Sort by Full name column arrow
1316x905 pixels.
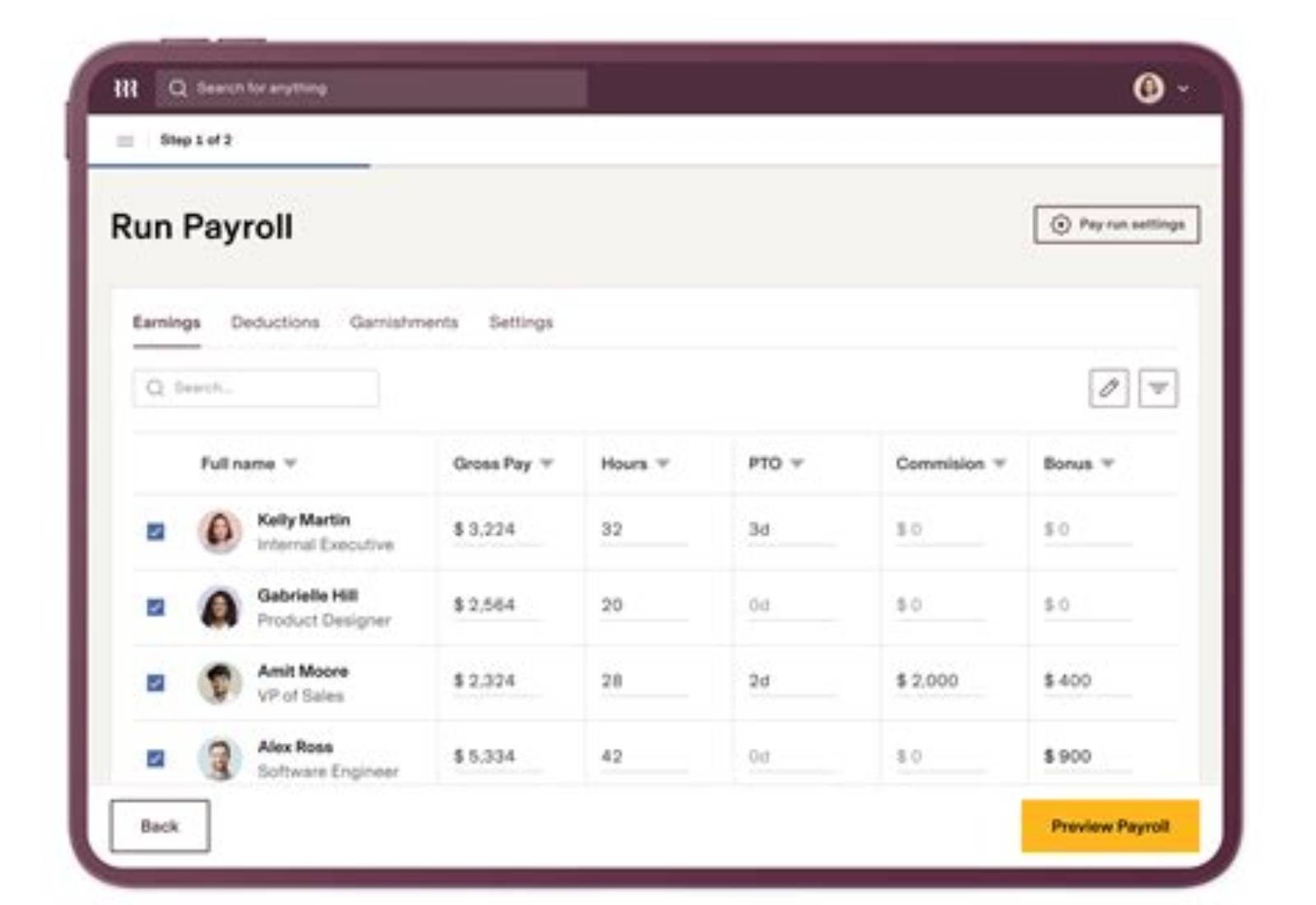click(290, 464)
